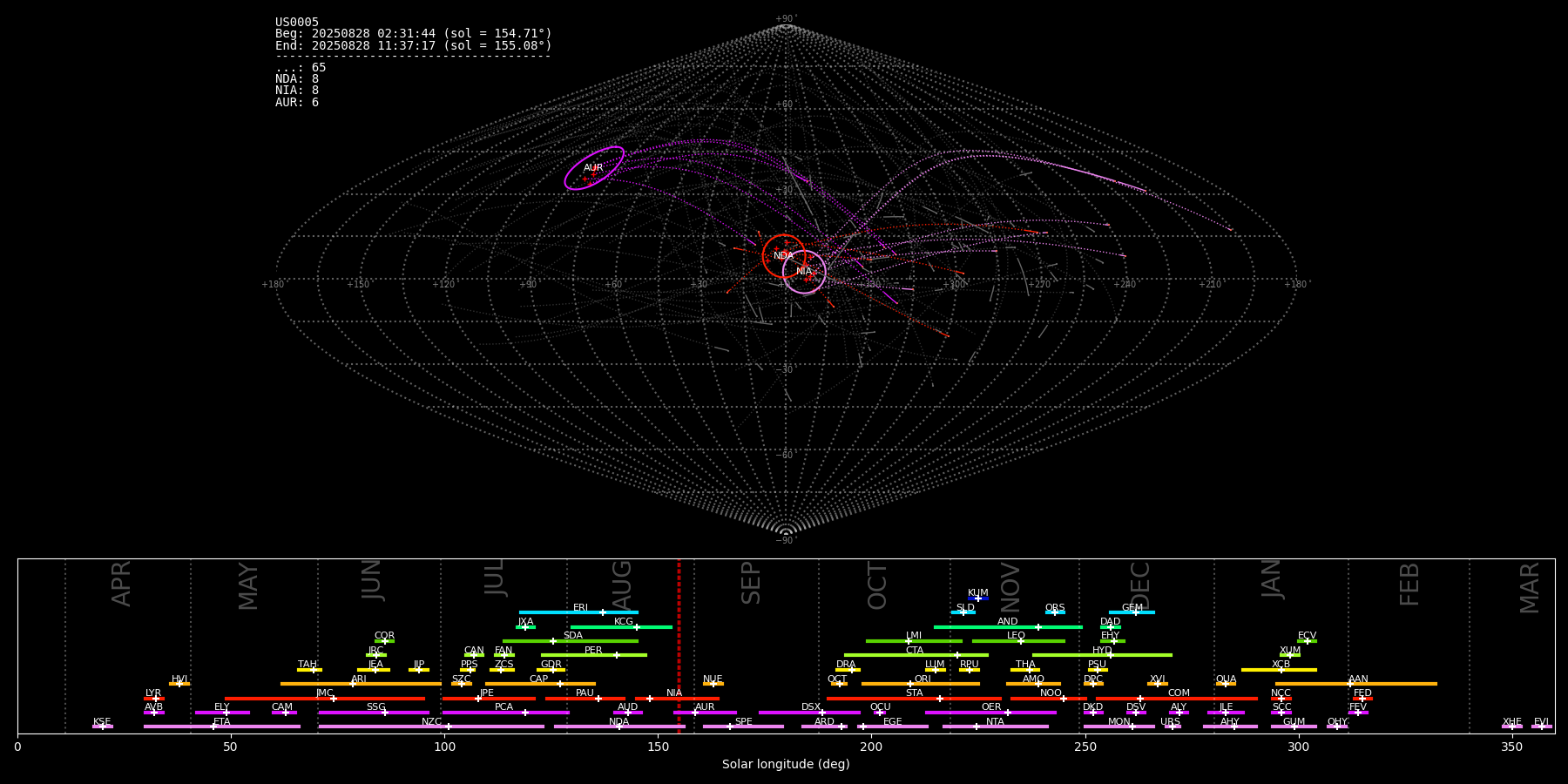Click the SPE shower label in the timeline
1568x784 pixels.
(x=744, y=722)
